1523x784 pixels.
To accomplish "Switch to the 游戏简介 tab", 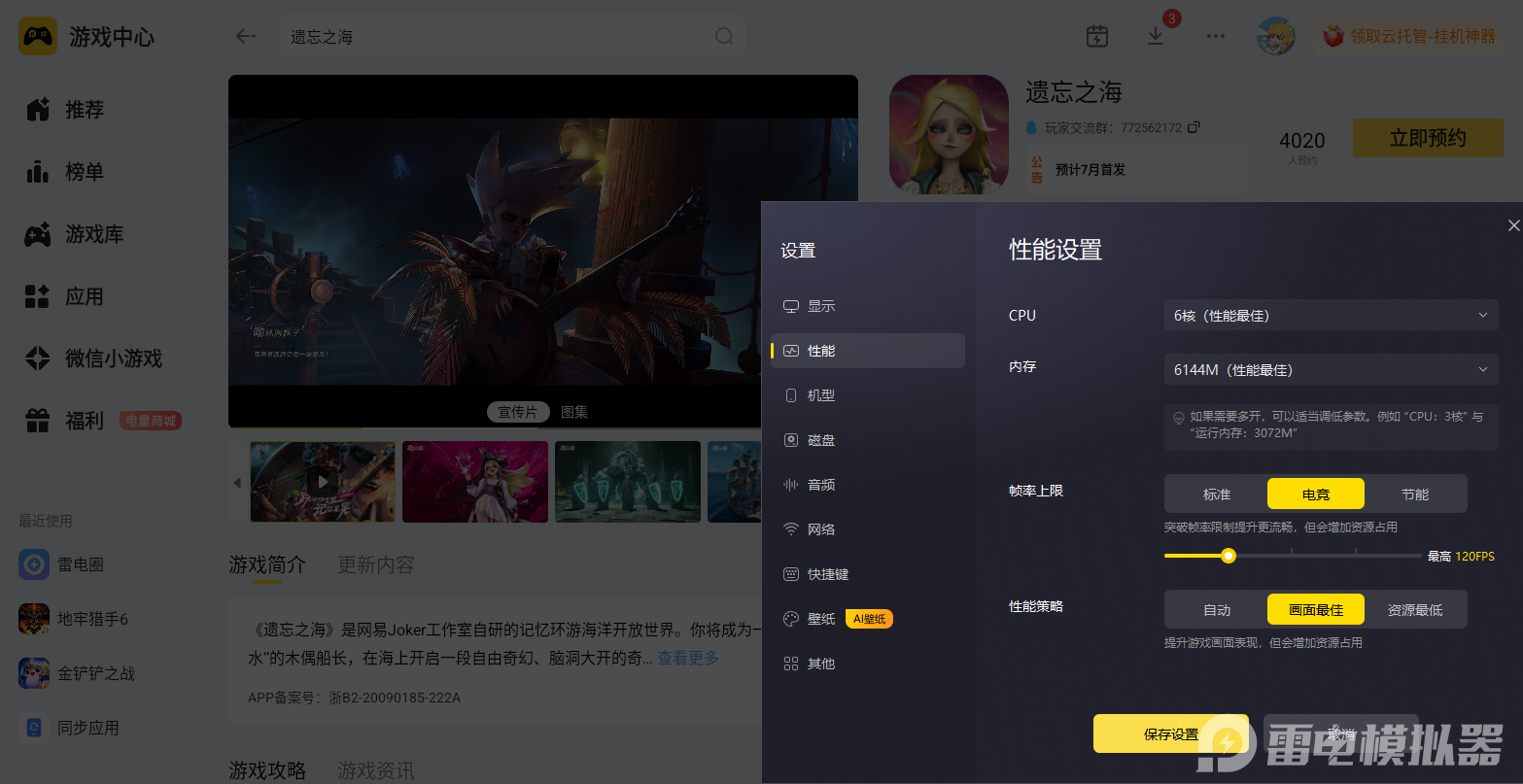I will [x=267, y=564].
